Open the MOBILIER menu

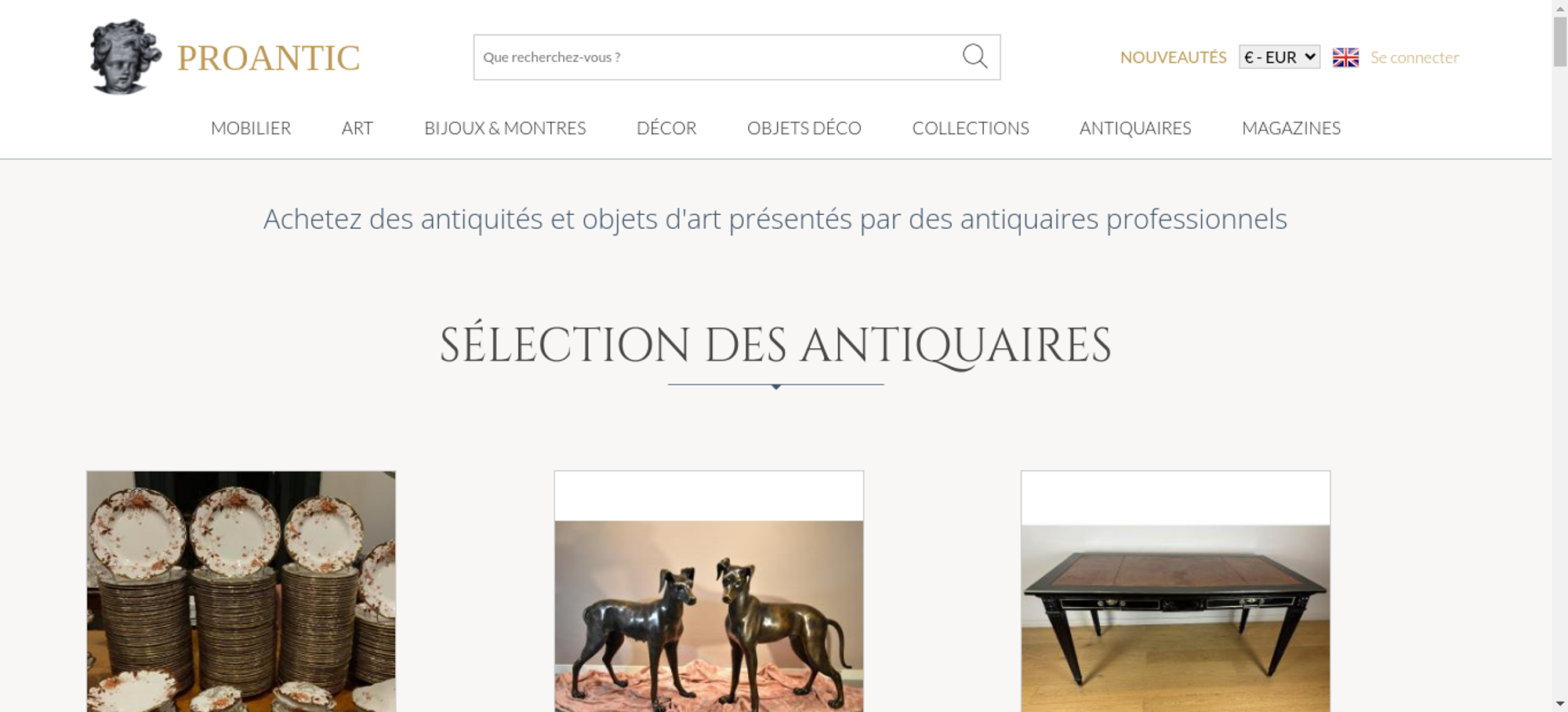point(251,128)
